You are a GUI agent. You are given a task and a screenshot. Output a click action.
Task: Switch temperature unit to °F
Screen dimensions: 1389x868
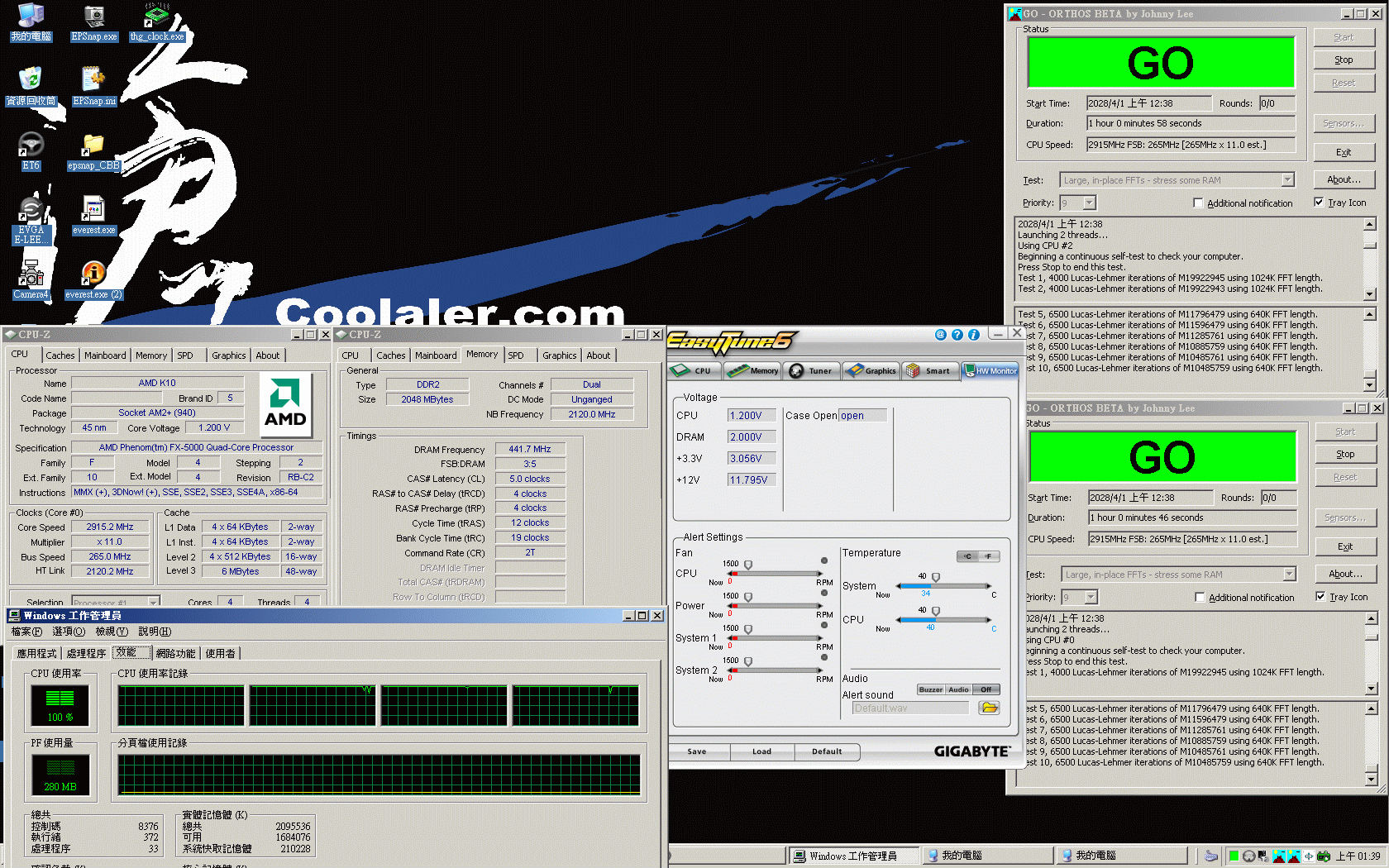tap(988, 556)
